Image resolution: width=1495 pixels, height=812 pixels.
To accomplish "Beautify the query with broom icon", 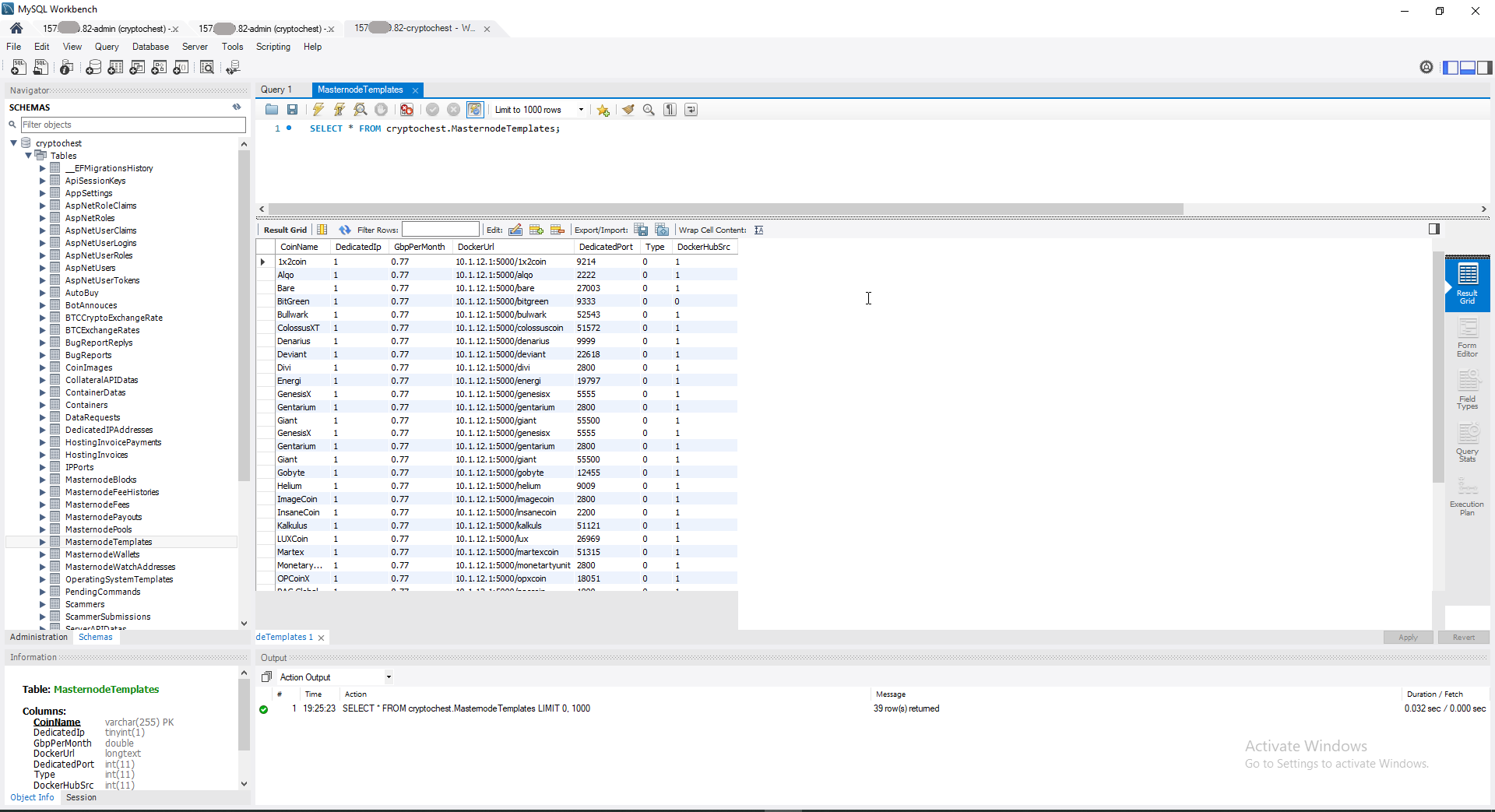I will (628, 110).
